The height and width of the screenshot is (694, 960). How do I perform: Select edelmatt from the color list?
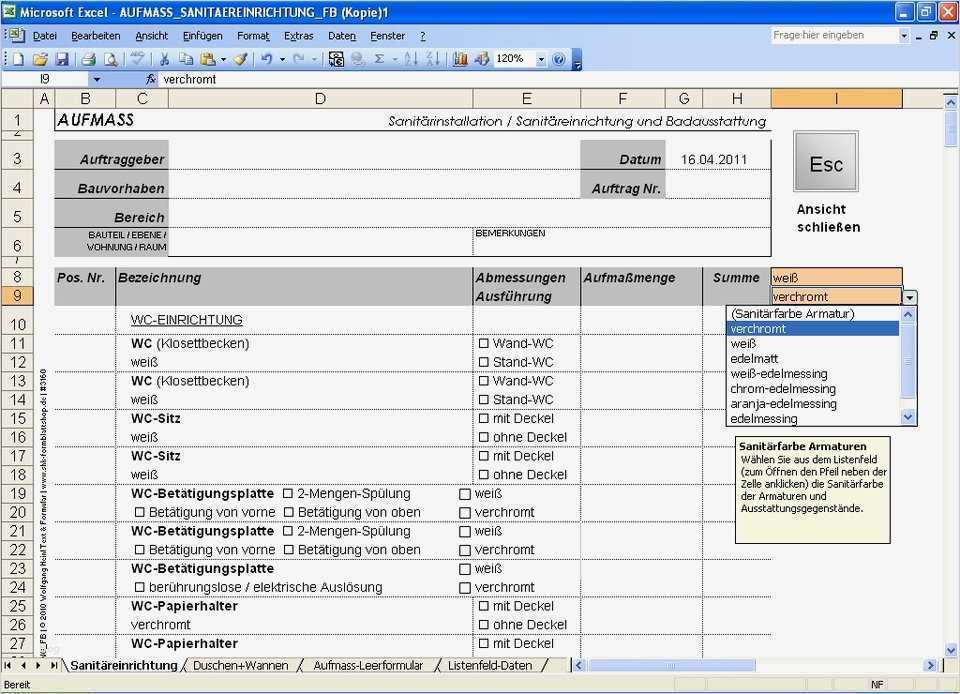click(x=752, y=358)
